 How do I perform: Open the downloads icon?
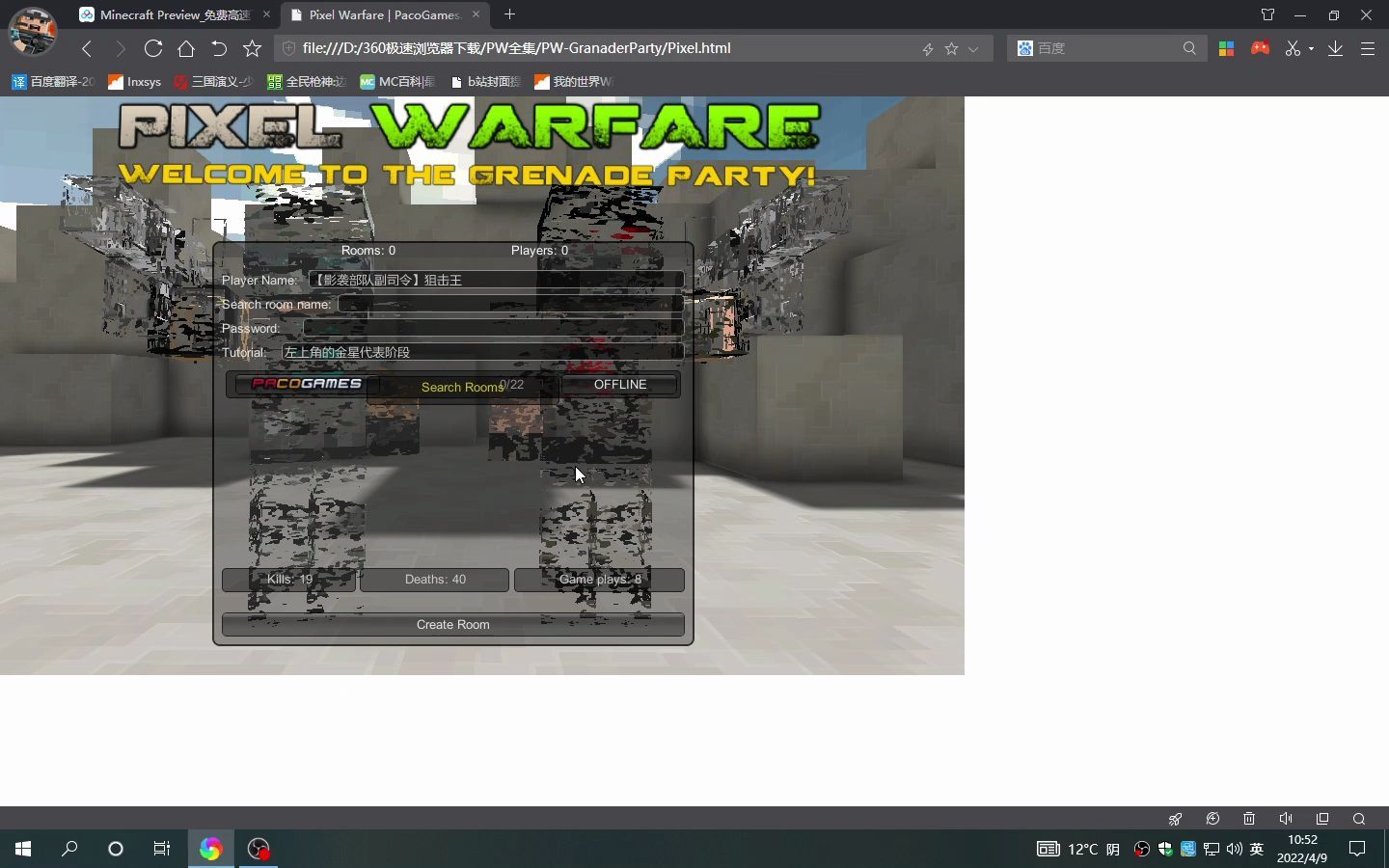[x=1335, y=48]
